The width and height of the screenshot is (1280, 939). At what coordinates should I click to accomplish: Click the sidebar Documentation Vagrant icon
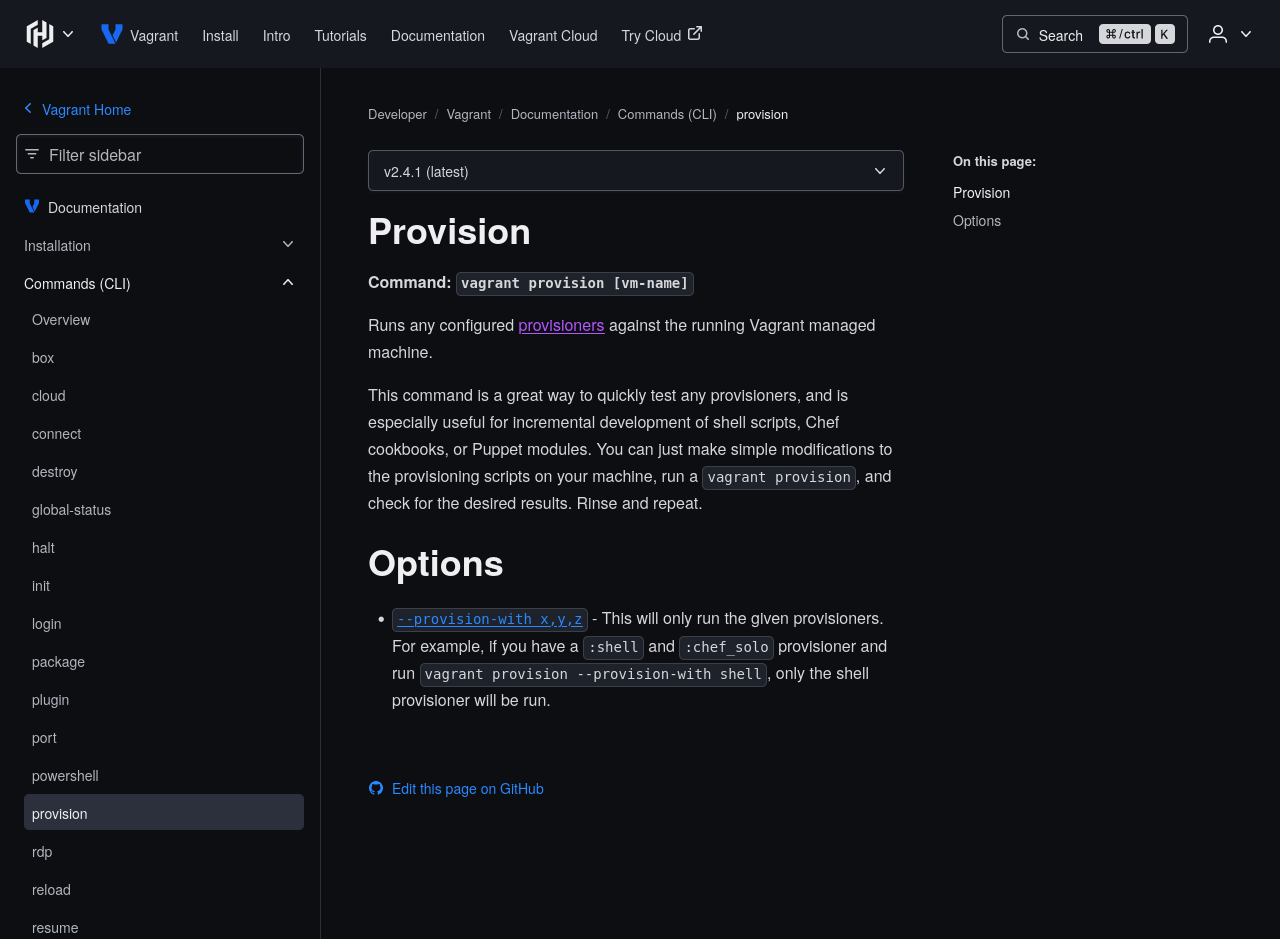[32, 207]
